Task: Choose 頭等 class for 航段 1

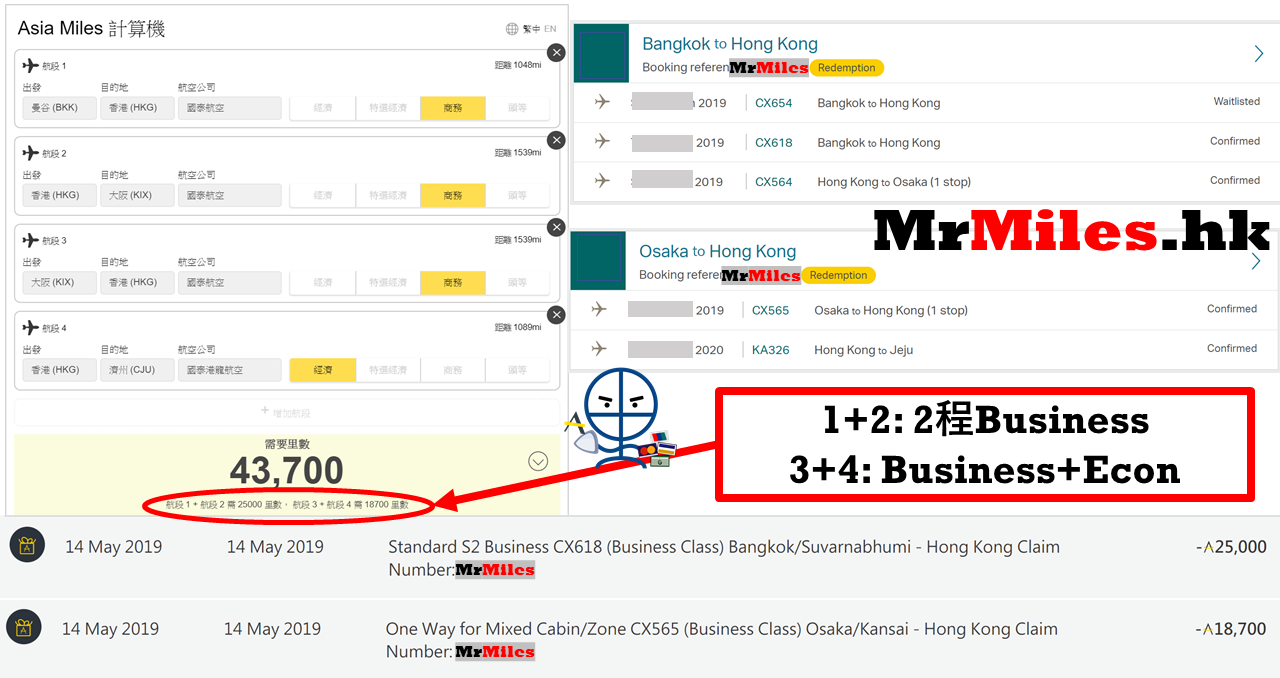Action: click(517, 108)
